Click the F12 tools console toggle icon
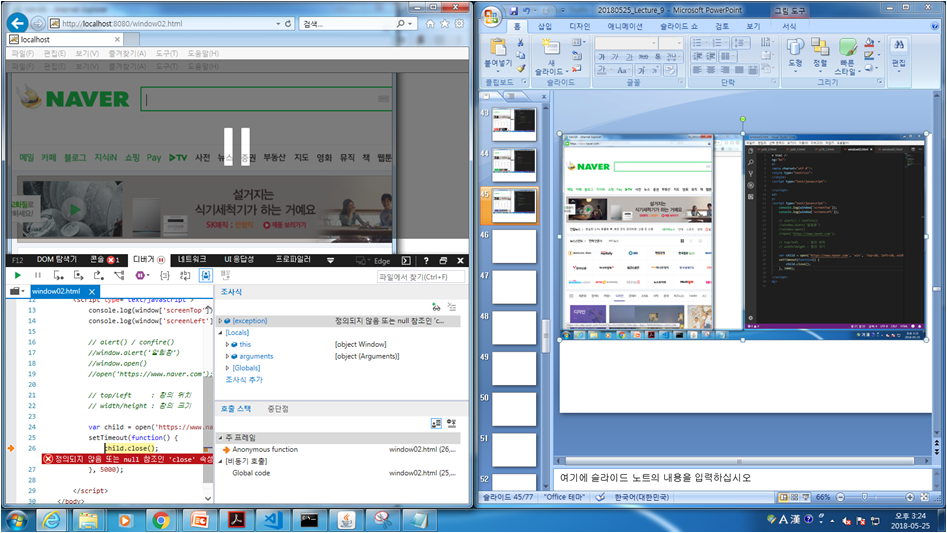The height and width of the screenshot is (533, 947). pos(406,261)
